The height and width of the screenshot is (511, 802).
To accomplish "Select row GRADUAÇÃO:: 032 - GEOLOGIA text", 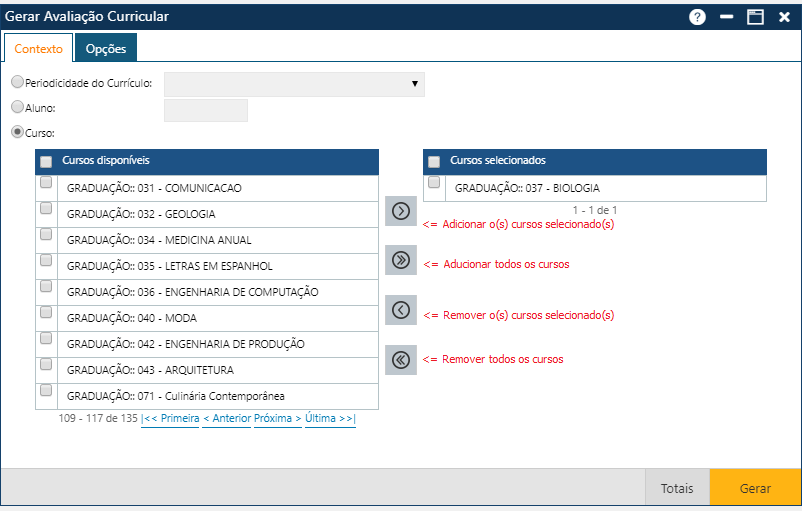I will coord(141,214).
